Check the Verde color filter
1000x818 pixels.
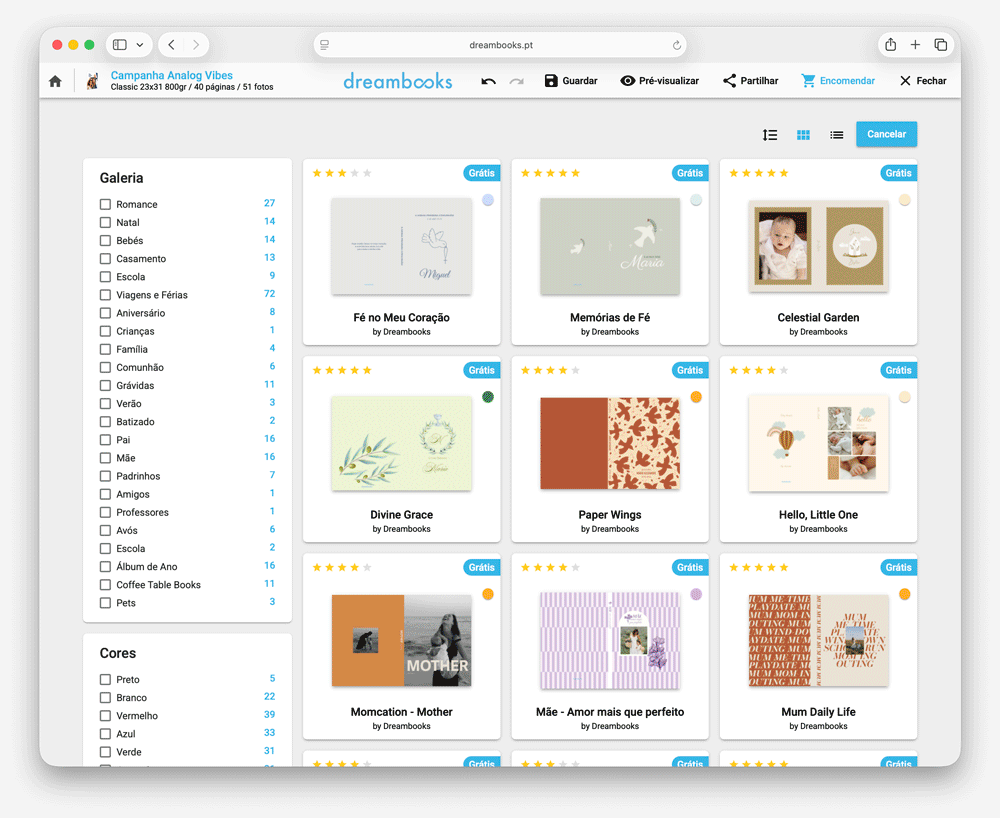click(x=105, y=752)
